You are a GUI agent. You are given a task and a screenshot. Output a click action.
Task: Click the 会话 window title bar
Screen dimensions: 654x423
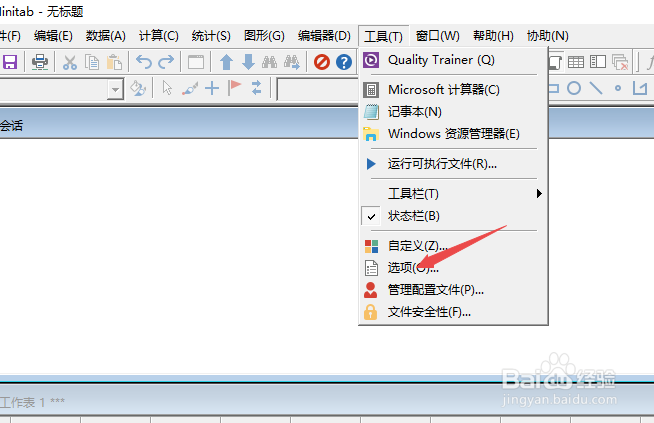click(179, 125)
